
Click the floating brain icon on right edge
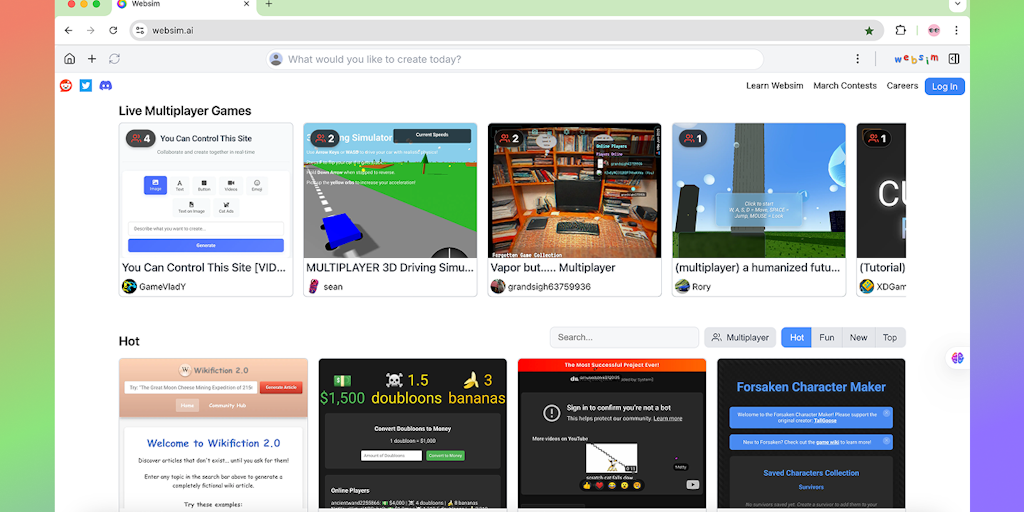(958, 358)
